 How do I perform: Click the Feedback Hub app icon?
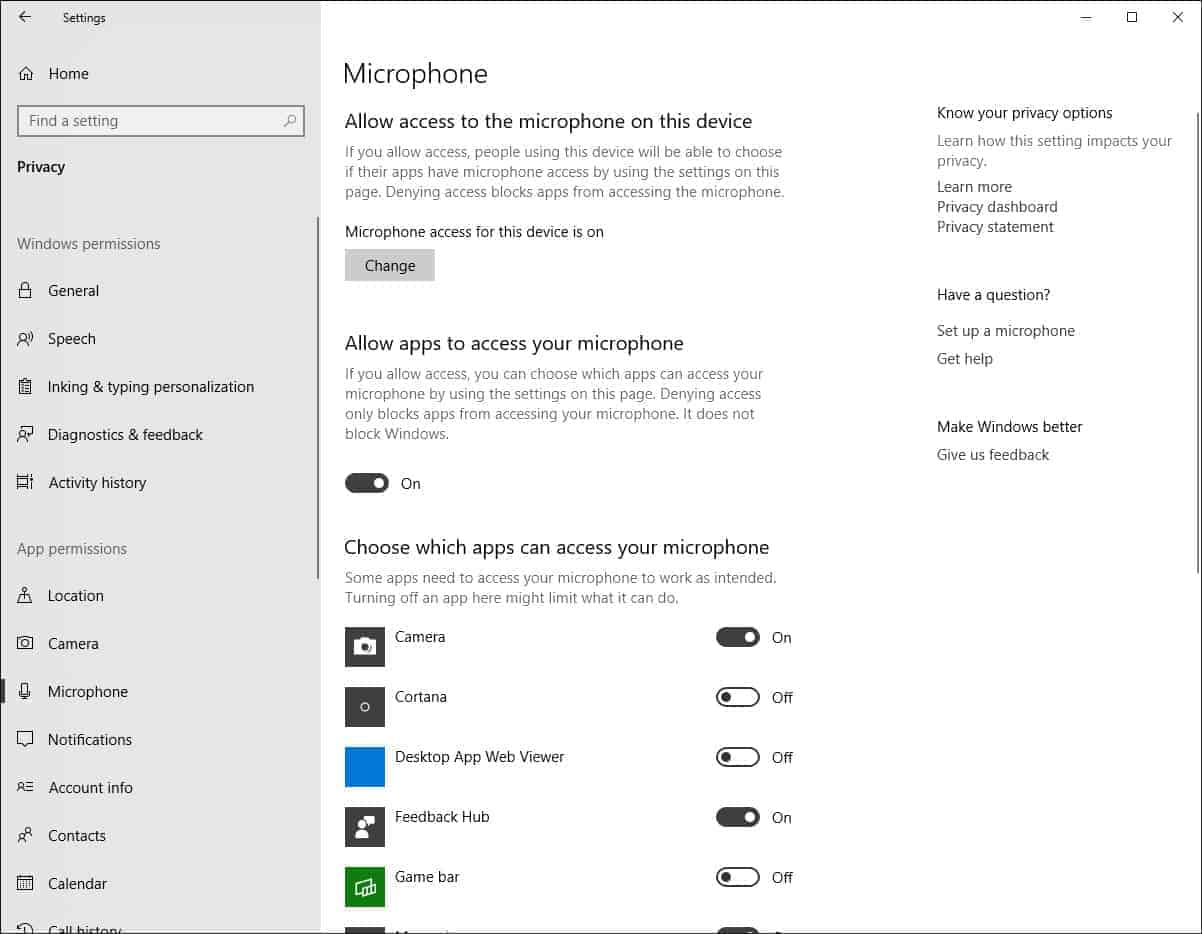365,827
